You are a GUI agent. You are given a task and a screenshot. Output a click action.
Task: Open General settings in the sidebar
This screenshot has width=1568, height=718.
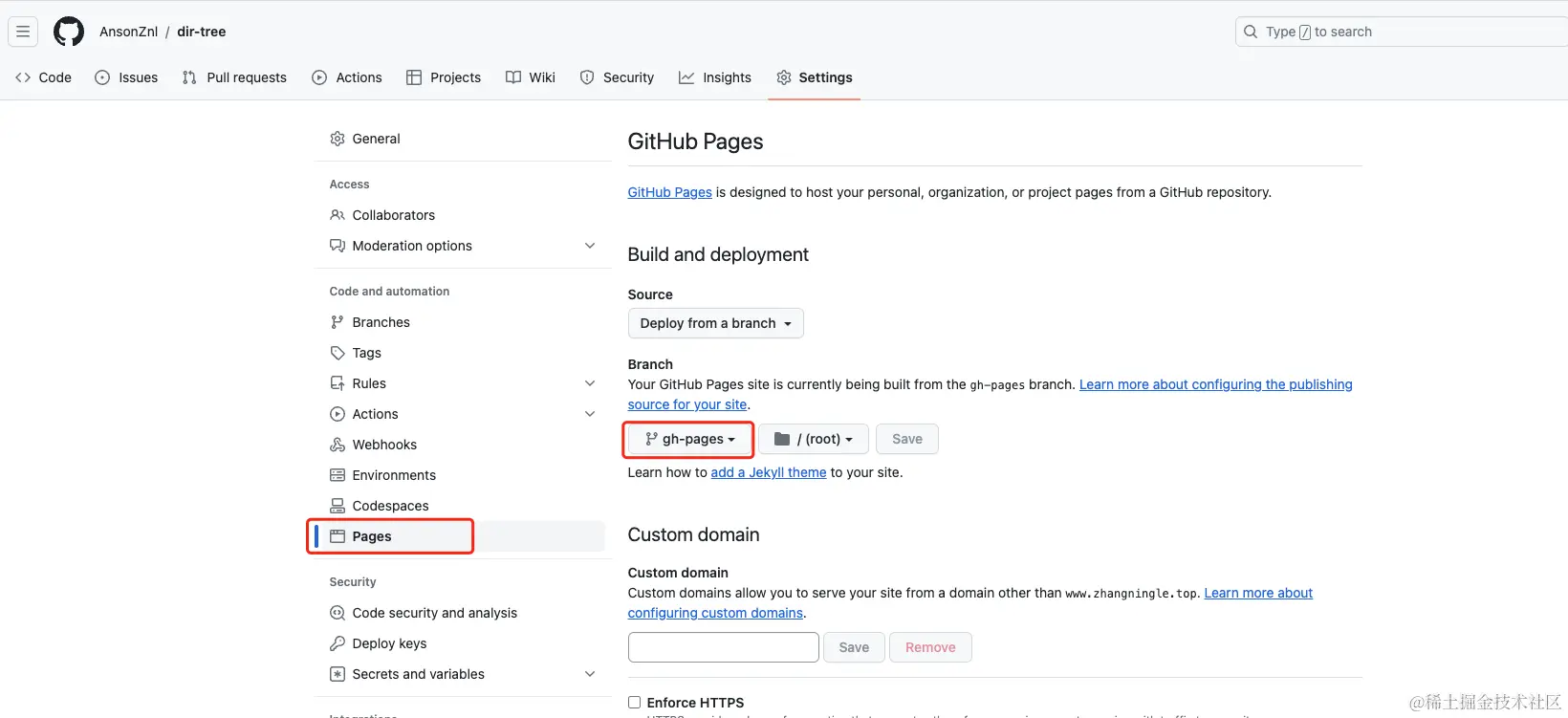(463, 139)
